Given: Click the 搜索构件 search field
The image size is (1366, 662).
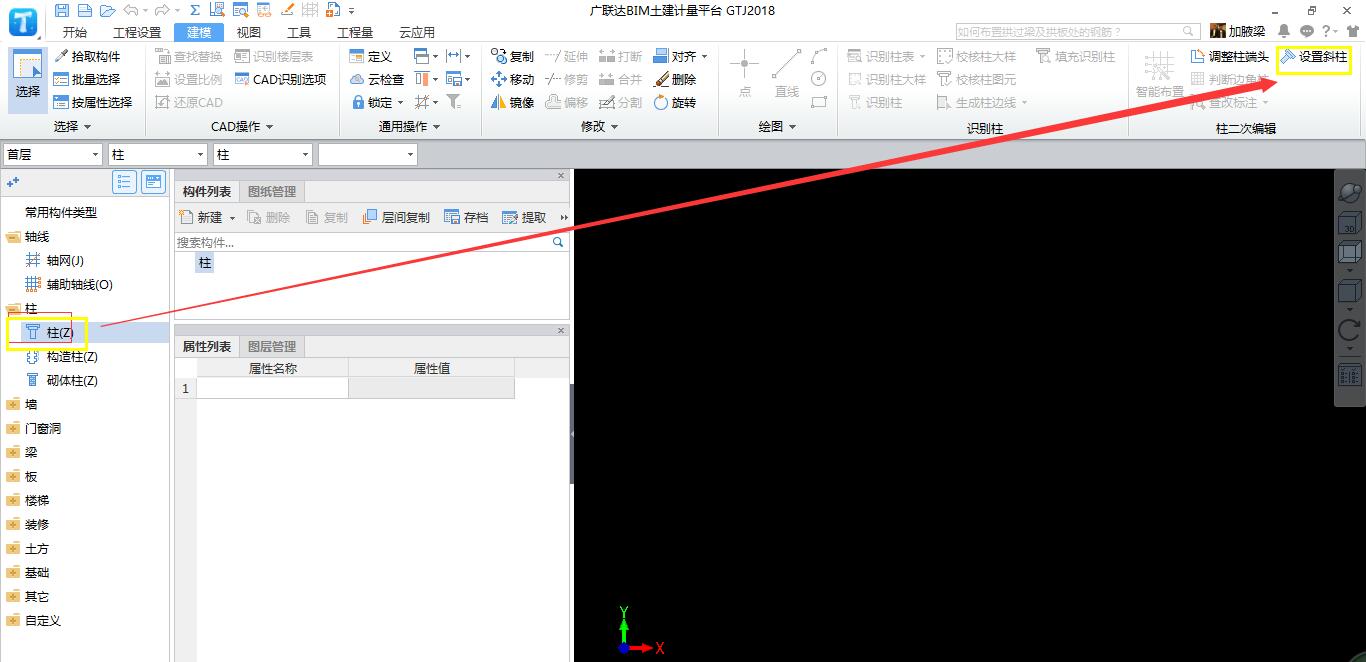Looking at the screenshot, I should 363,242.
